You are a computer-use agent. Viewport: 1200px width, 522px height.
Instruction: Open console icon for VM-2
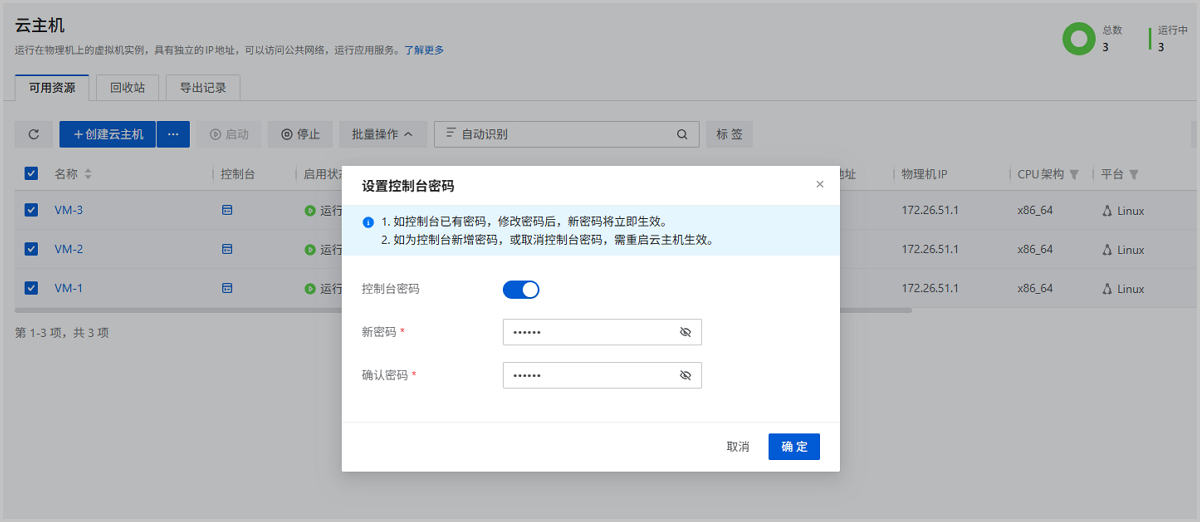pos(227,250)
